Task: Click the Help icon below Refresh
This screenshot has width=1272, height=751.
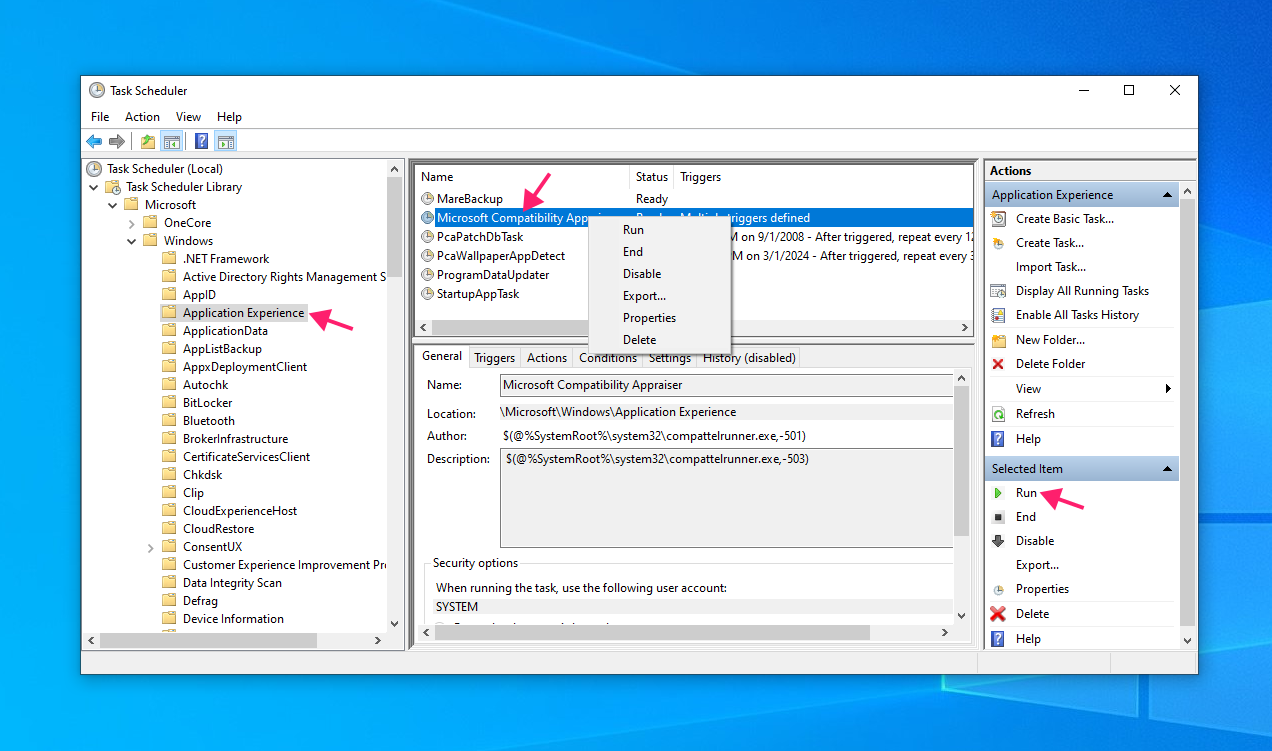Action: 998,439
